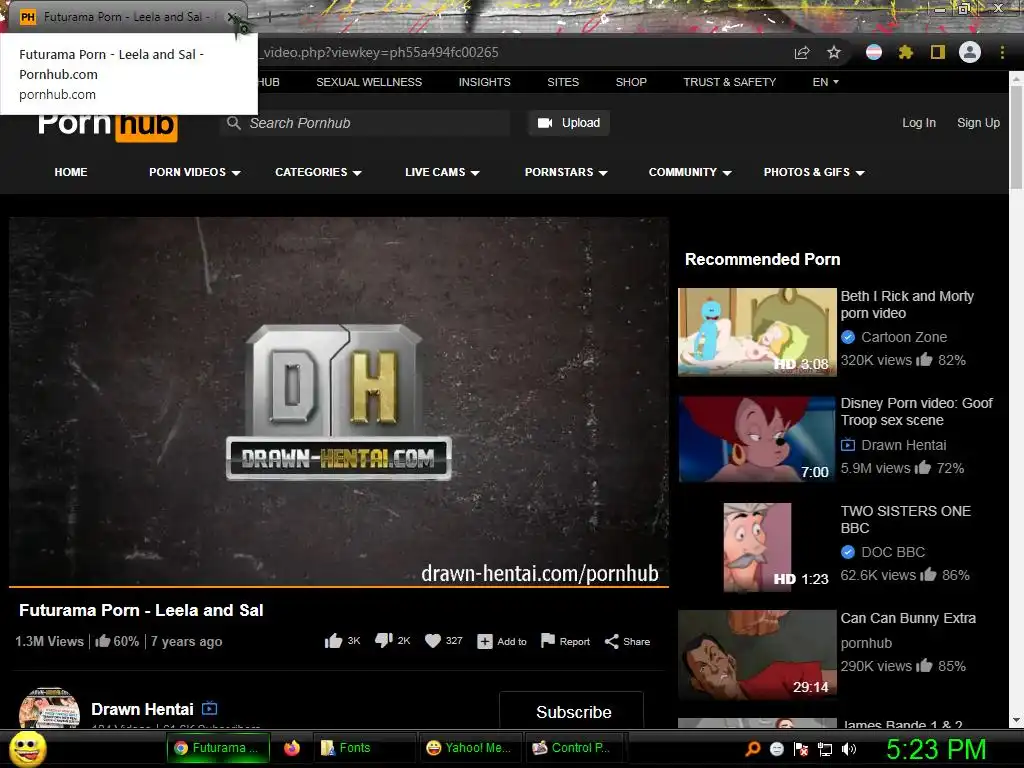
Task: Click the Drawn Hentai channel avatar
Action: pyautogui.click(x=50, y=708)
